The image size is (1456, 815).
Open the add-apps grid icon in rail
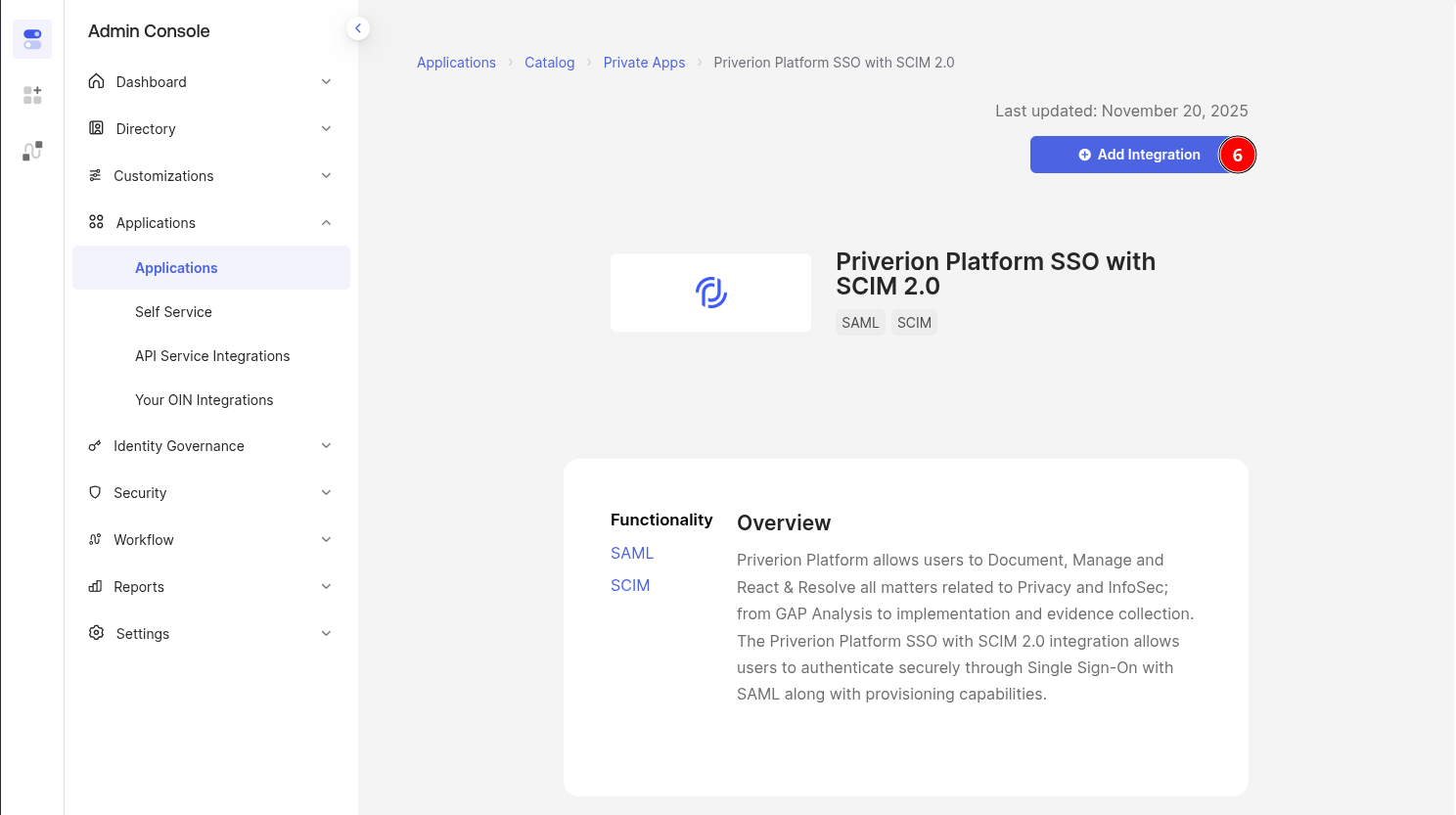(32, 95)
